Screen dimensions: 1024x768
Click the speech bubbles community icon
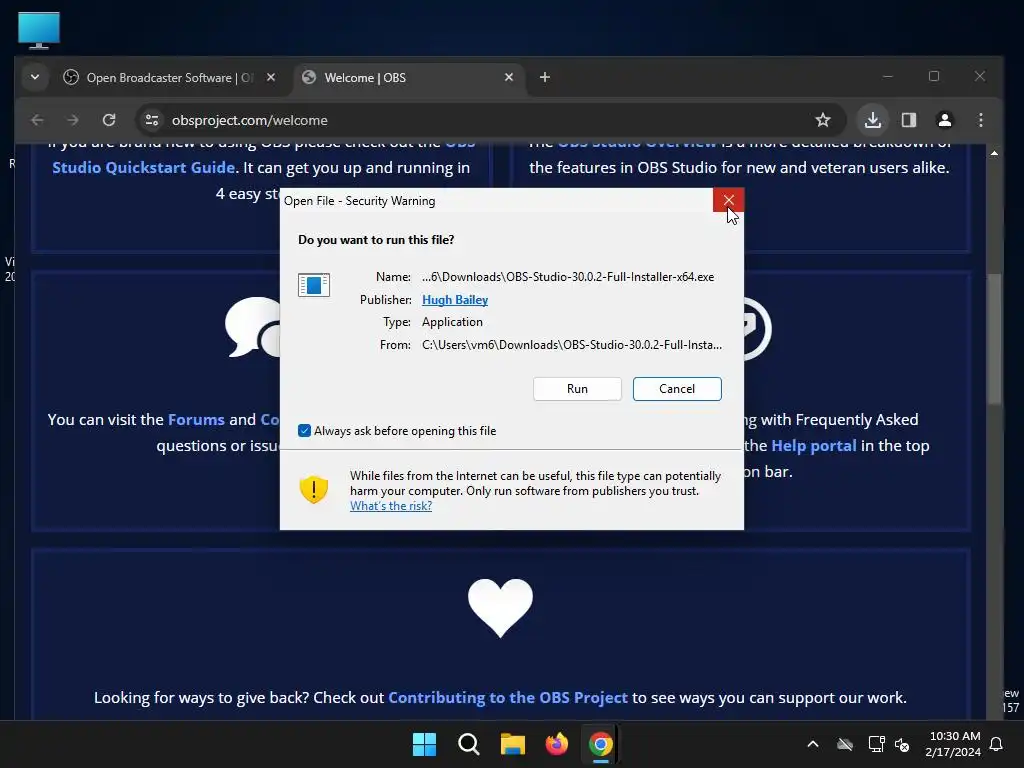[253, 327]
